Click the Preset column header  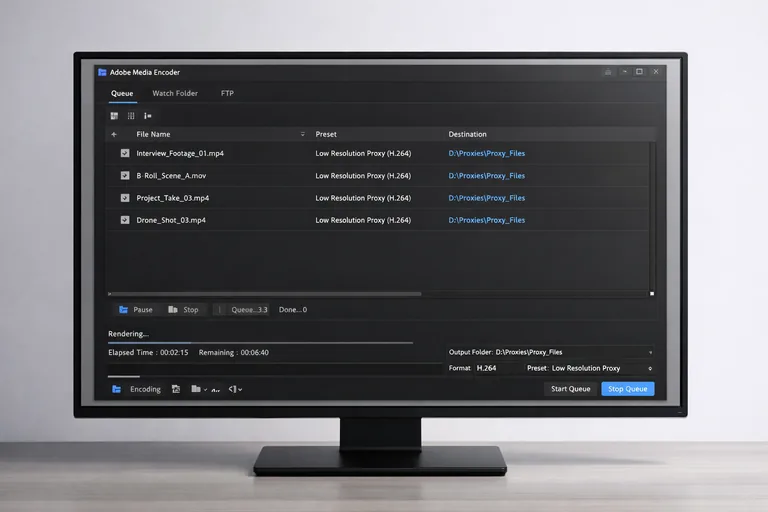tap(326, 134)
